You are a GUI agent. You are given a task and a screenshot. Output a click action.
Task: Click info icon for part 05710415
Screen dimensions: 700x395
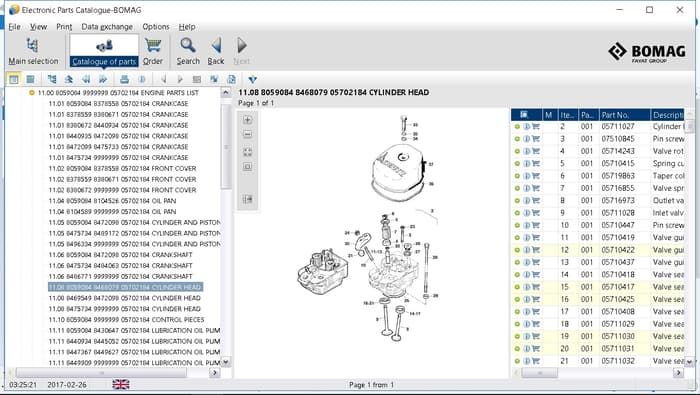tap(527, 164)
